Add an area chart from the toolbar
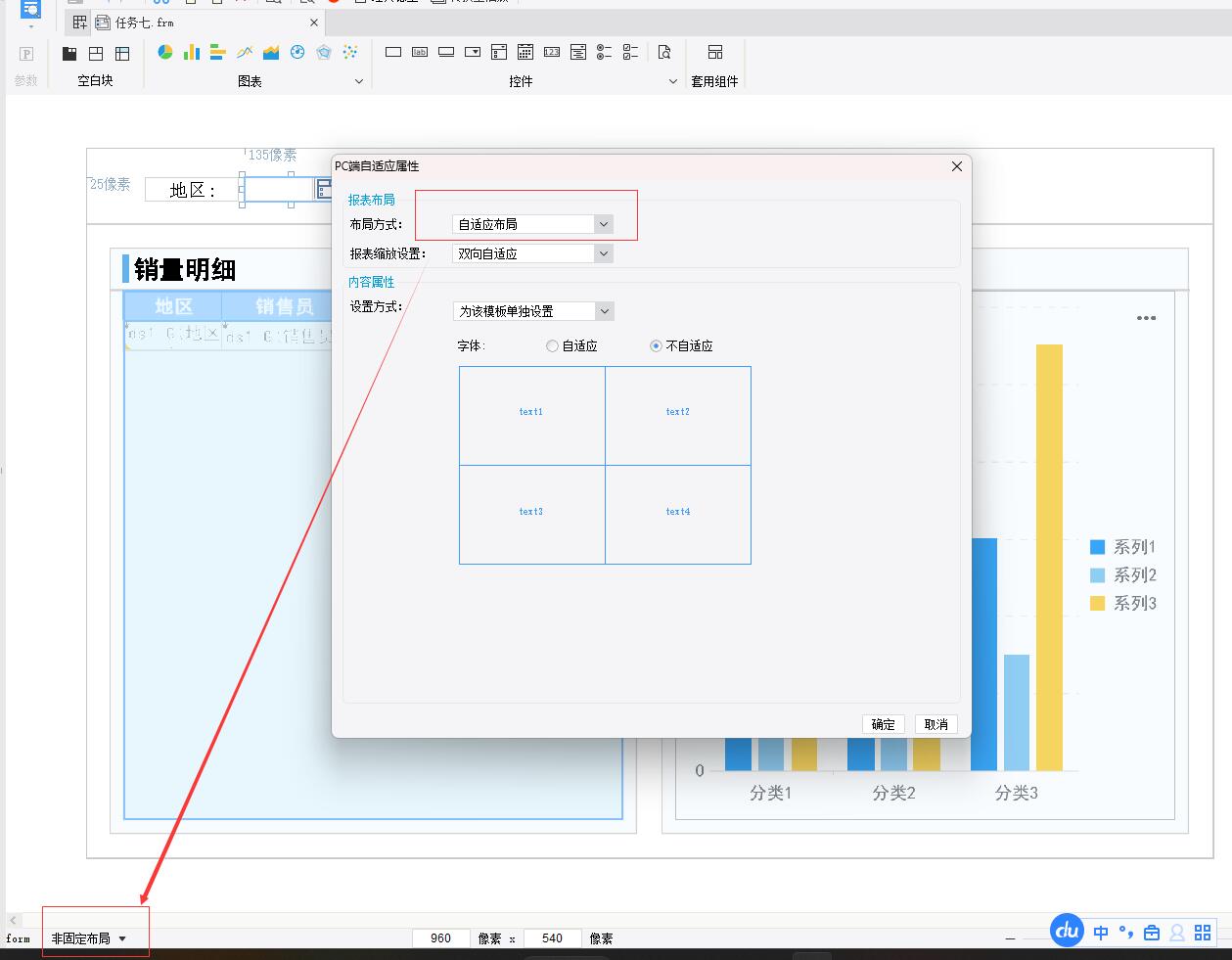Image resolution: width=1232 pixels, height=960 pixels. click(x=271, y=53)
